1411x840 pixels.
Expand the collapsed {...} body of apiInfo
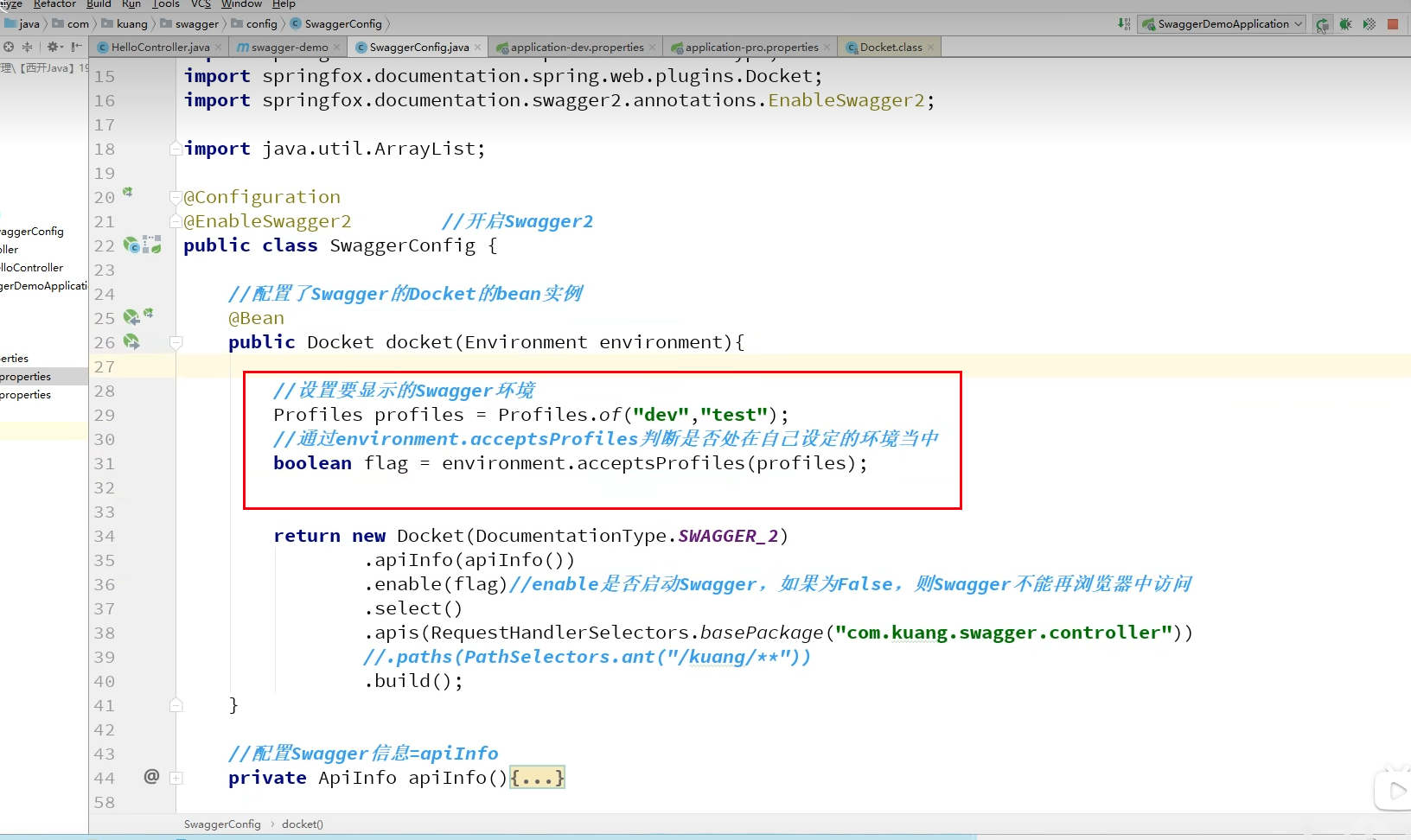pos(537,778)
